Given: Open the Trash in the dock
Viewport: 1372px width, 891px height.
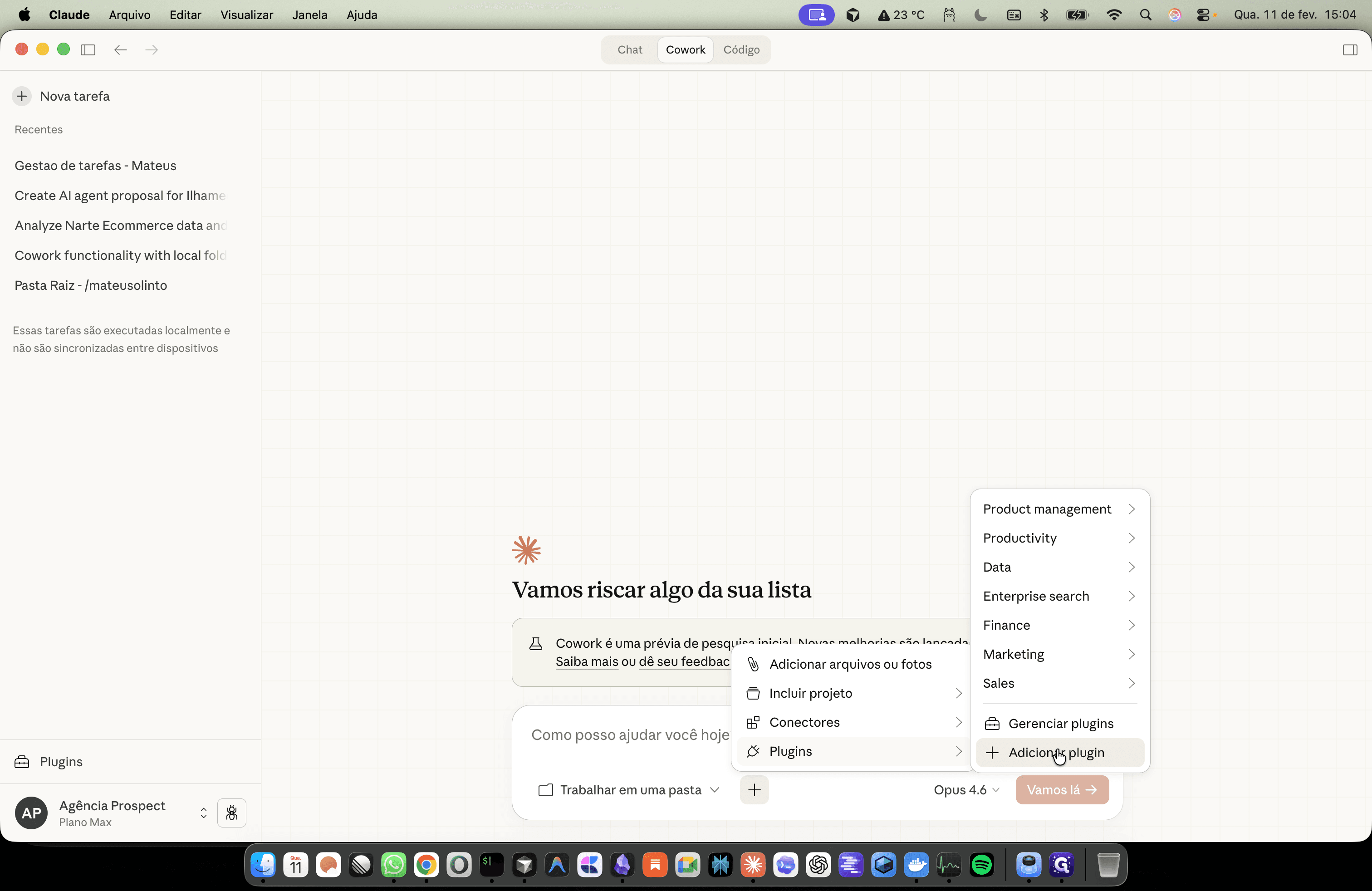Looking at the screenshot, I should tap(1107, 865).
